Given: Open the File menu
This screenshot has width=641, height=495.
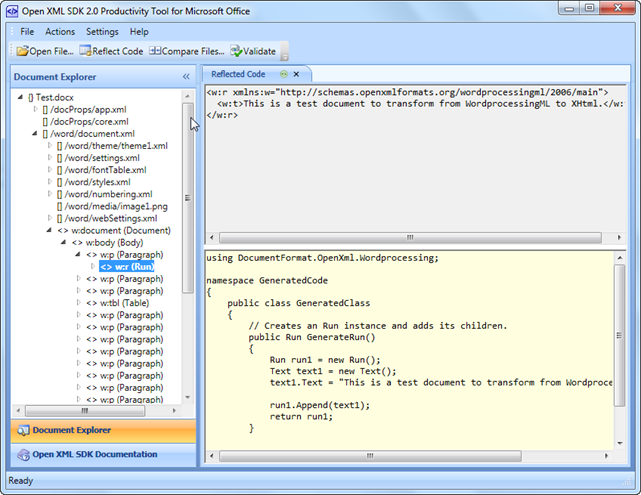Looking at the screenshot, I should point(27,32).
